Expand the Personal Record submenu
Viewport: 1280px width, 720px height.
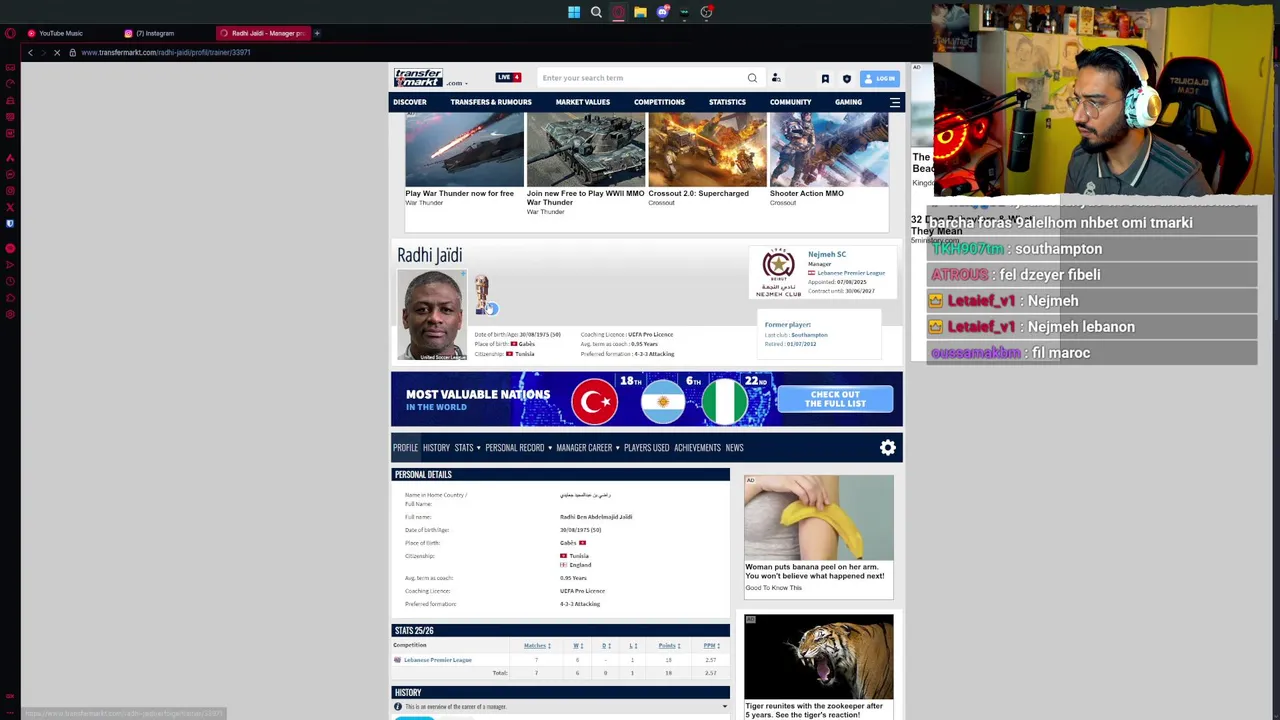(x=550, y=448)
